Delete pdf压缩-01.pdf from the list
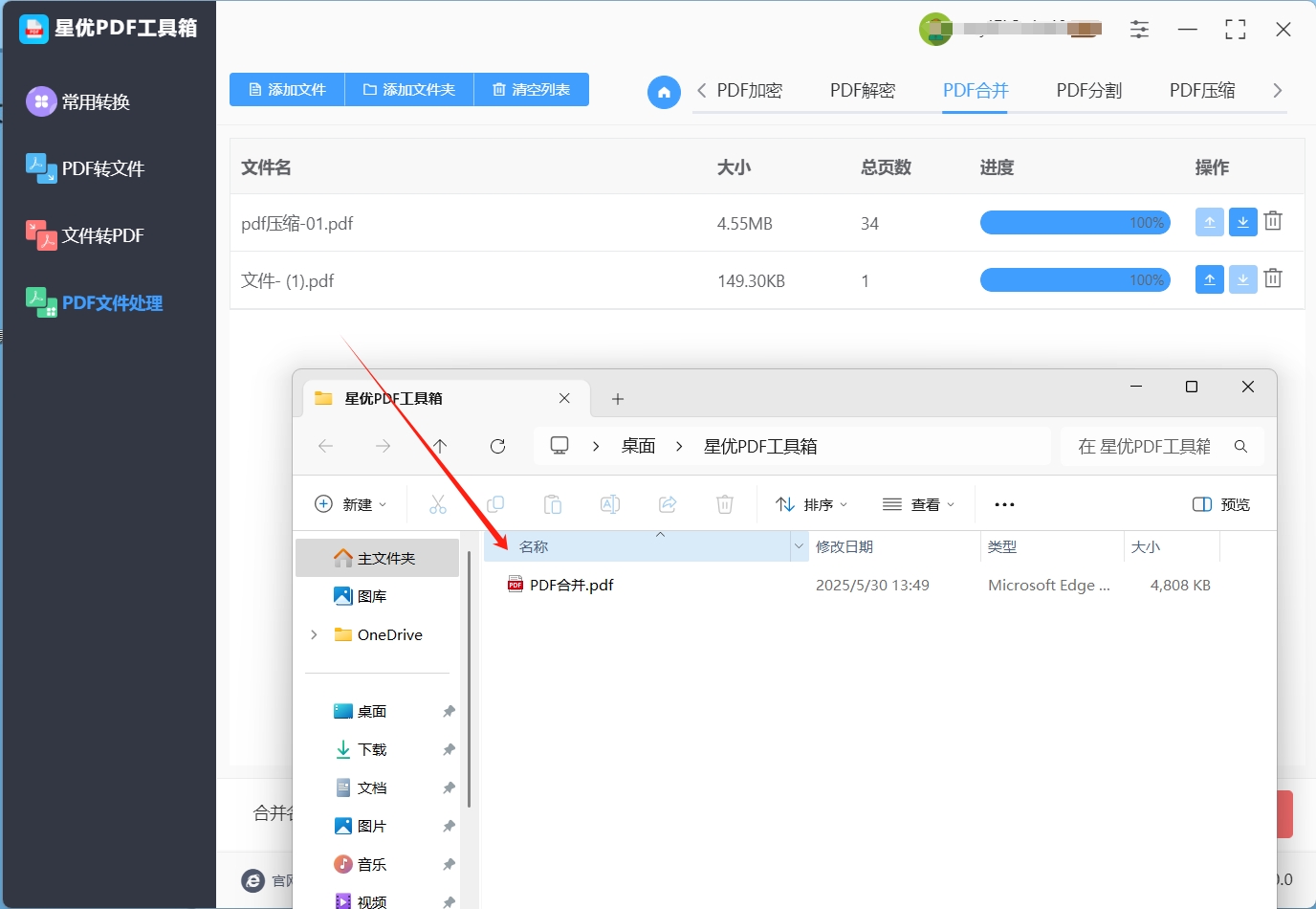This screenshot has width=1316, height=909. click(x=1273, y=221)
